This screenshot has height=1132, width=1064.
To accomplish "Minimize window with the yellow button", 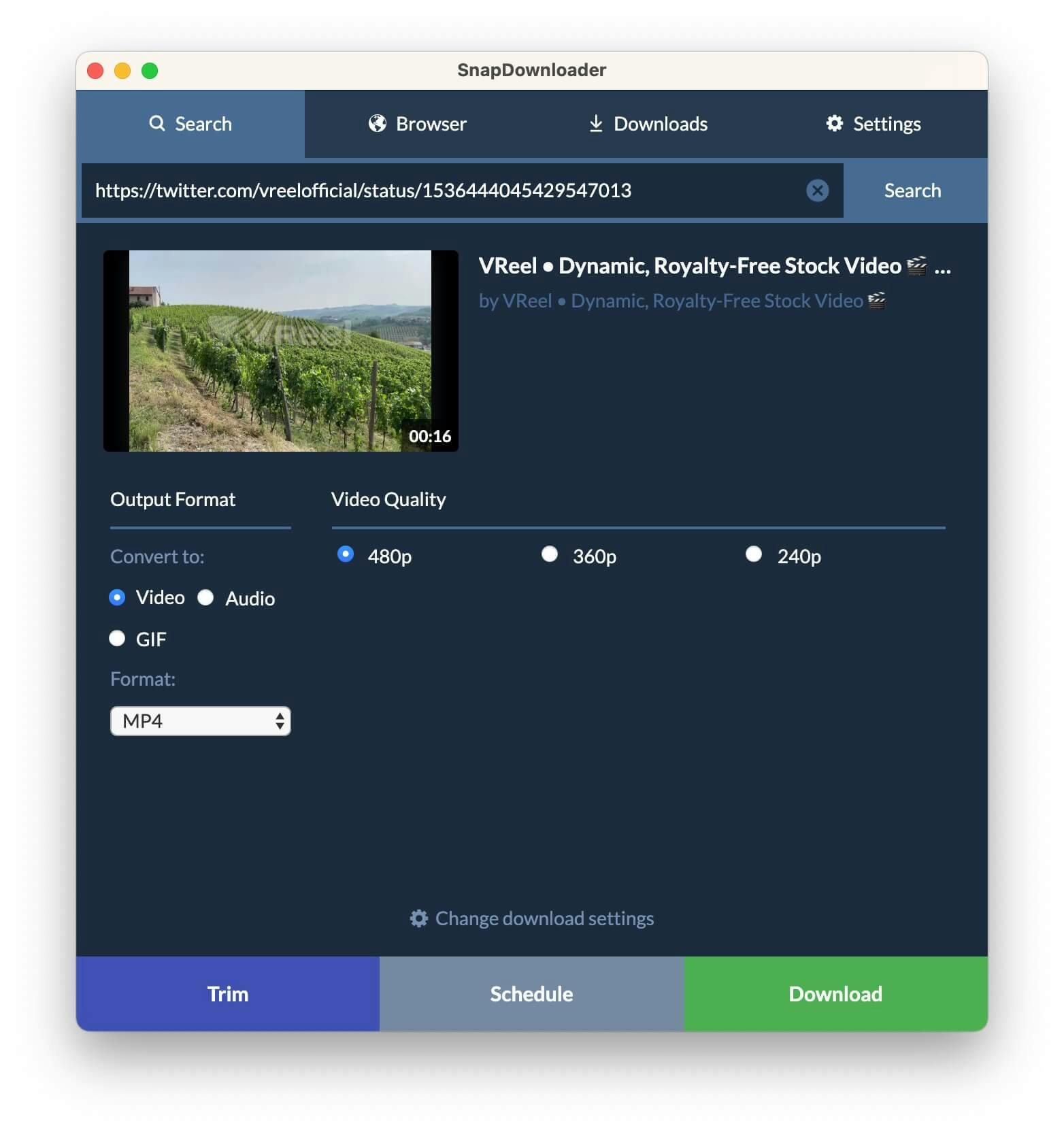I will point(122,71).
